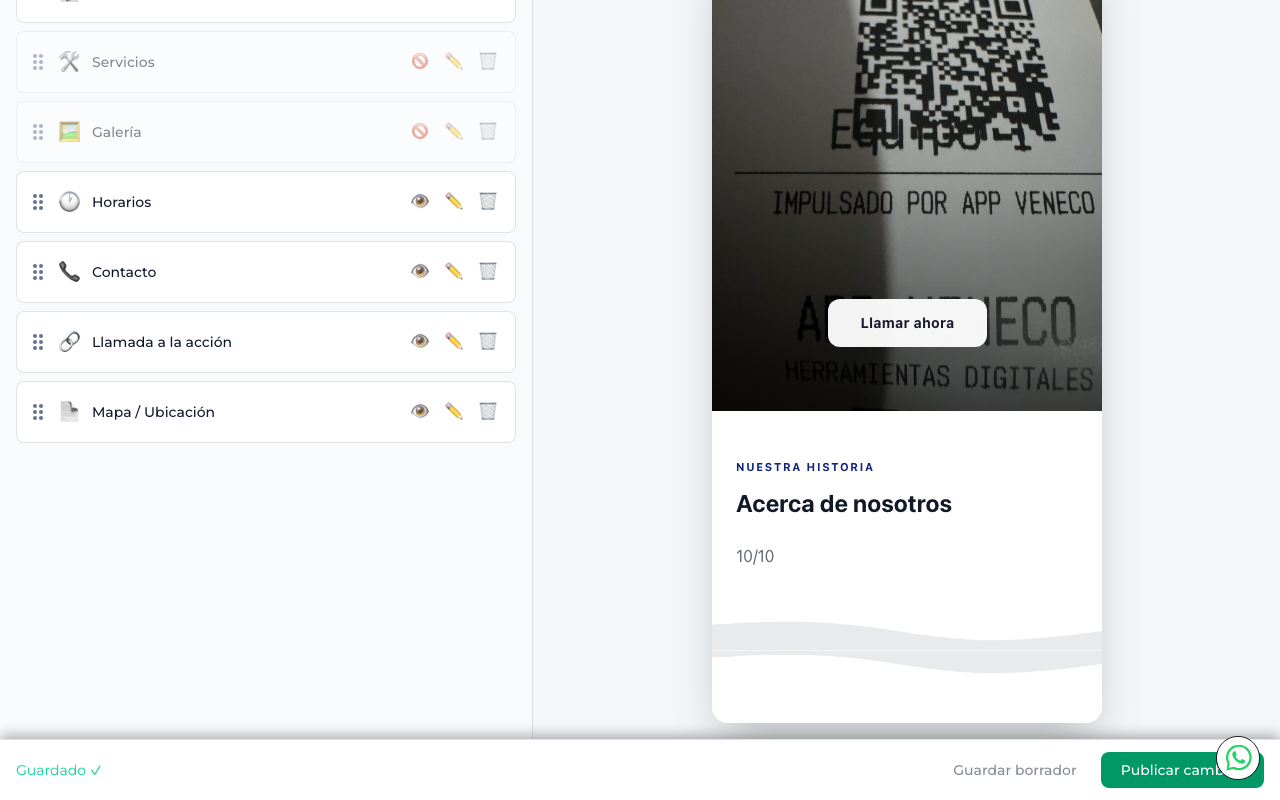The height and width of the screenshot is (800, 1280).
Task: Click the link icon beside Llamada a la acción
Action: pyautogui.click(x=69, y=342)
